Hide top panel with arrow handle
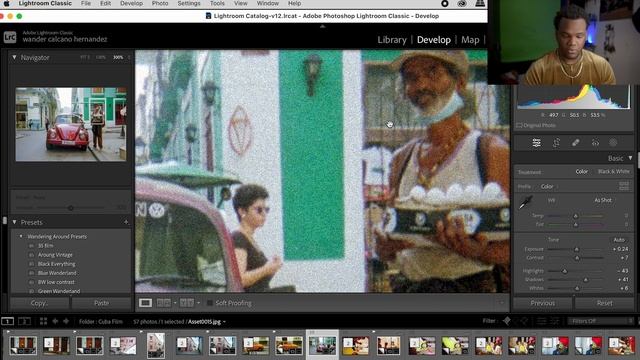 click(322, 26)
